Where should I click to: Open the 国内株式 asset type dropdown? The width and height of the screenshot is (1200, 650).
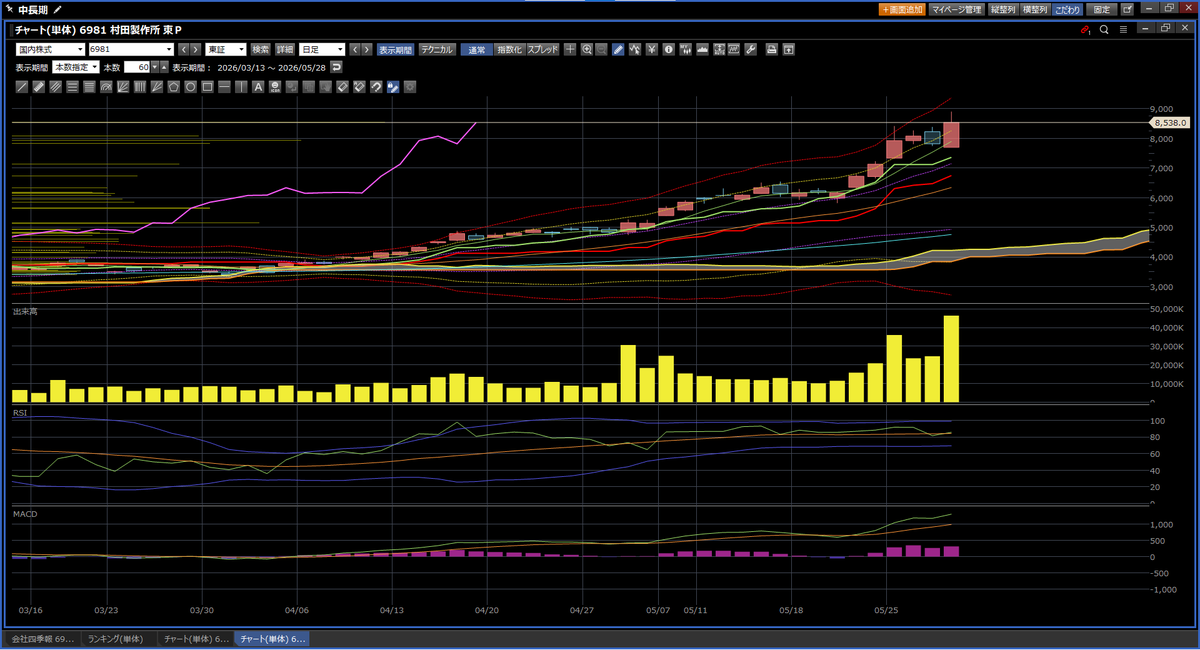(x=50, y=48)
